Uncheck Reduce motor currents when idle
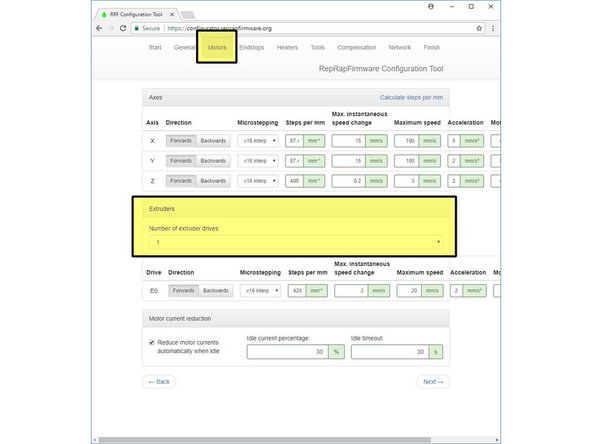This screenshot has width=592, height=444. pyautogui.click(x=151, y=342)
